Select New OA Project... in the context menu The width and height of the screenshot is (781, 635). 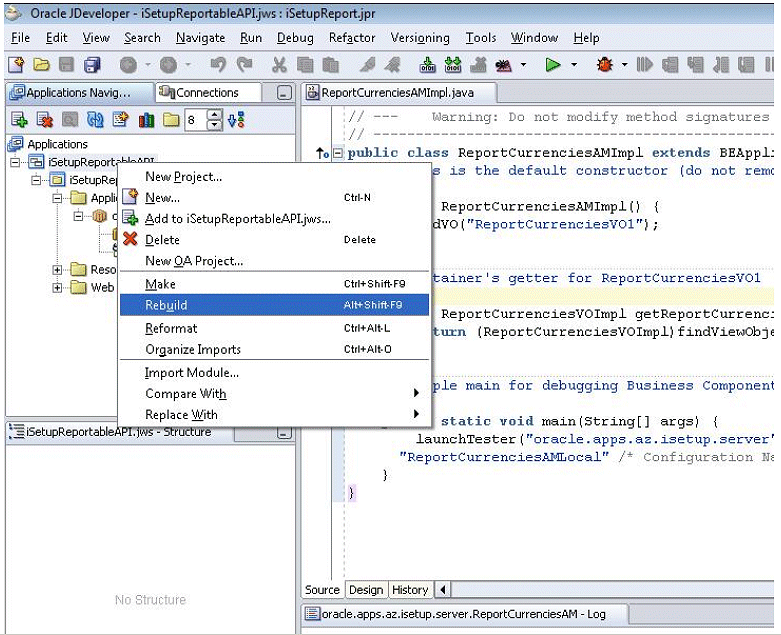274,261
